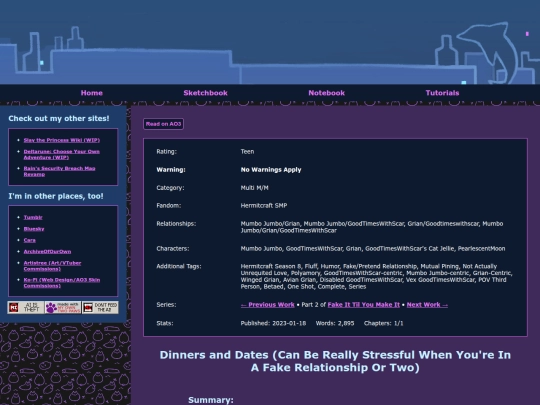Click the 'Multi M/M' category value
Viewport: 540px width, 405px height.
click(255, 188)
